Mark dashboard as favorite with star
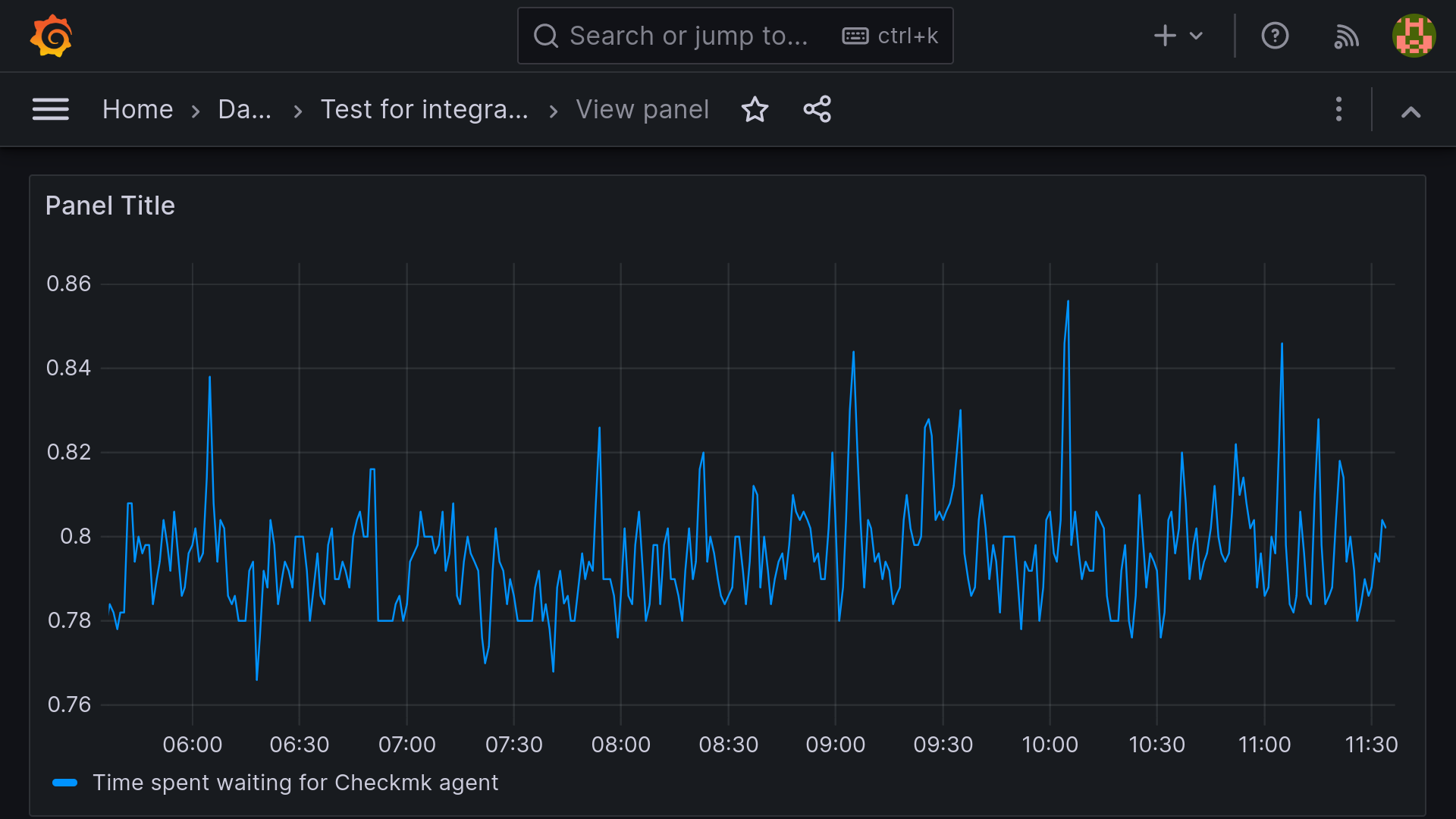 pyautogui.click(x=755, y=109)
